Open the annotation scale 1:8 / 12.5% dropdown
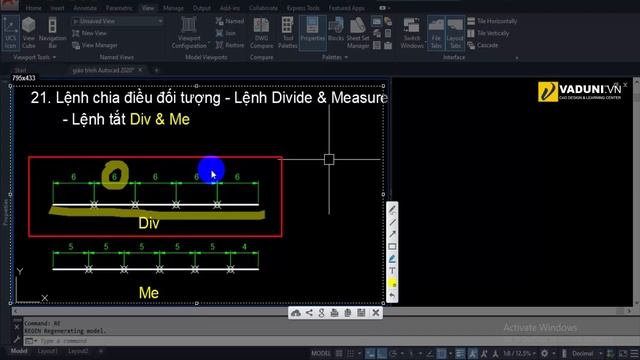This screenshot has height=360, width=640. 519,353
